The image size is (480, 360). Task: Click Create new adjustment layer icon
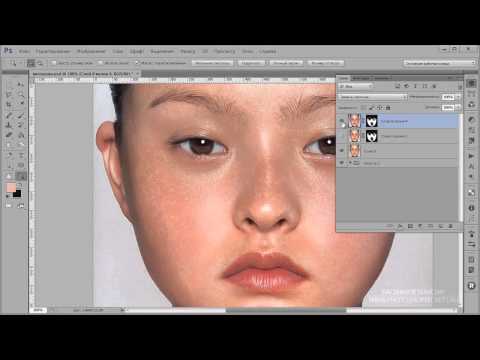click(x=420, y=226)
